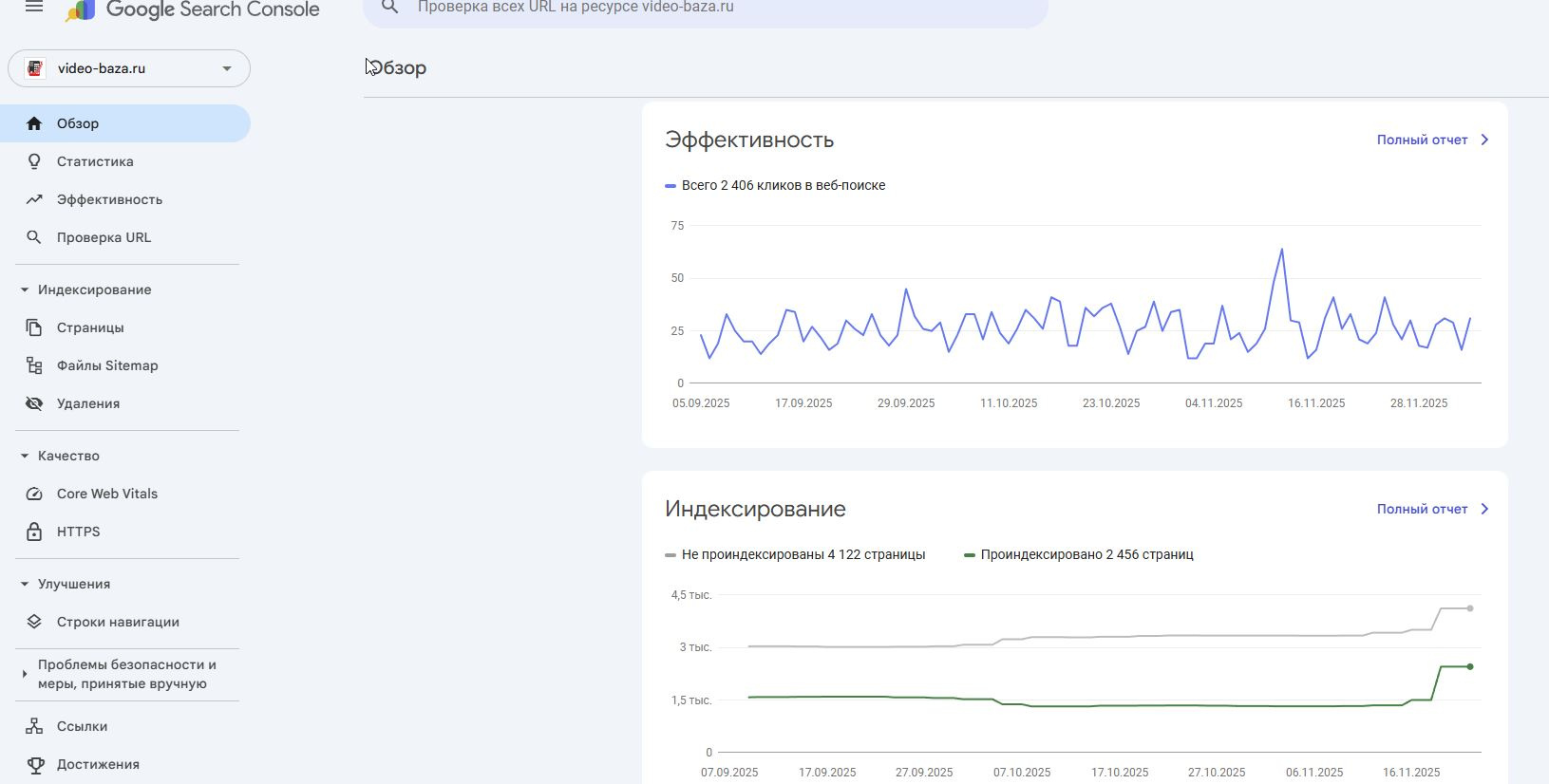This screenshot has width=1549, height=784.
Task: Go to Страницы in the sidebar
Action: point(90,327)
